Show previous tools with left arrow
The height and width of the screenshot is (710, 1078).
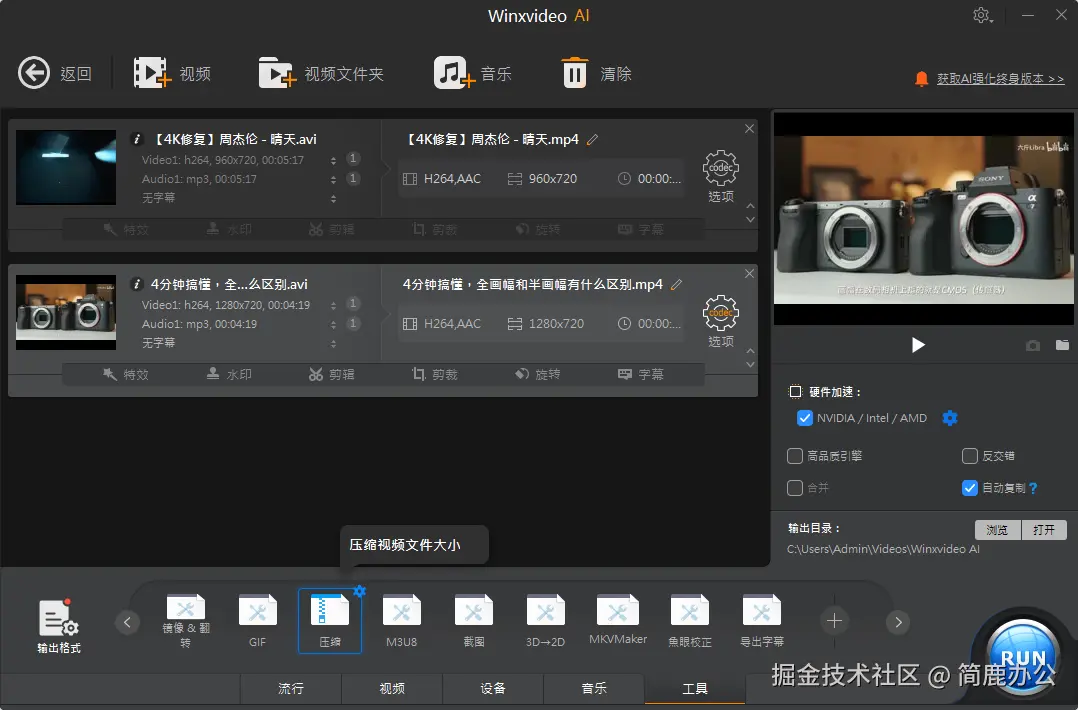click(127, 622)
